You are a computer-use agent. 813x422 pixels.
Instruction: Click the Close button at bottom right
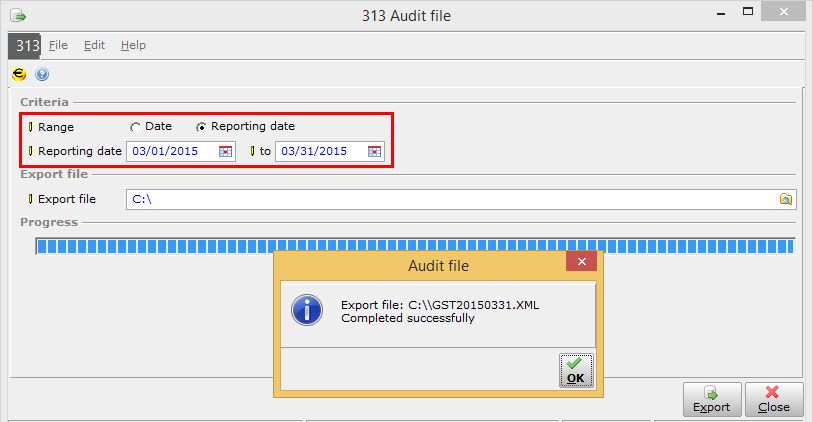point(774,399)
